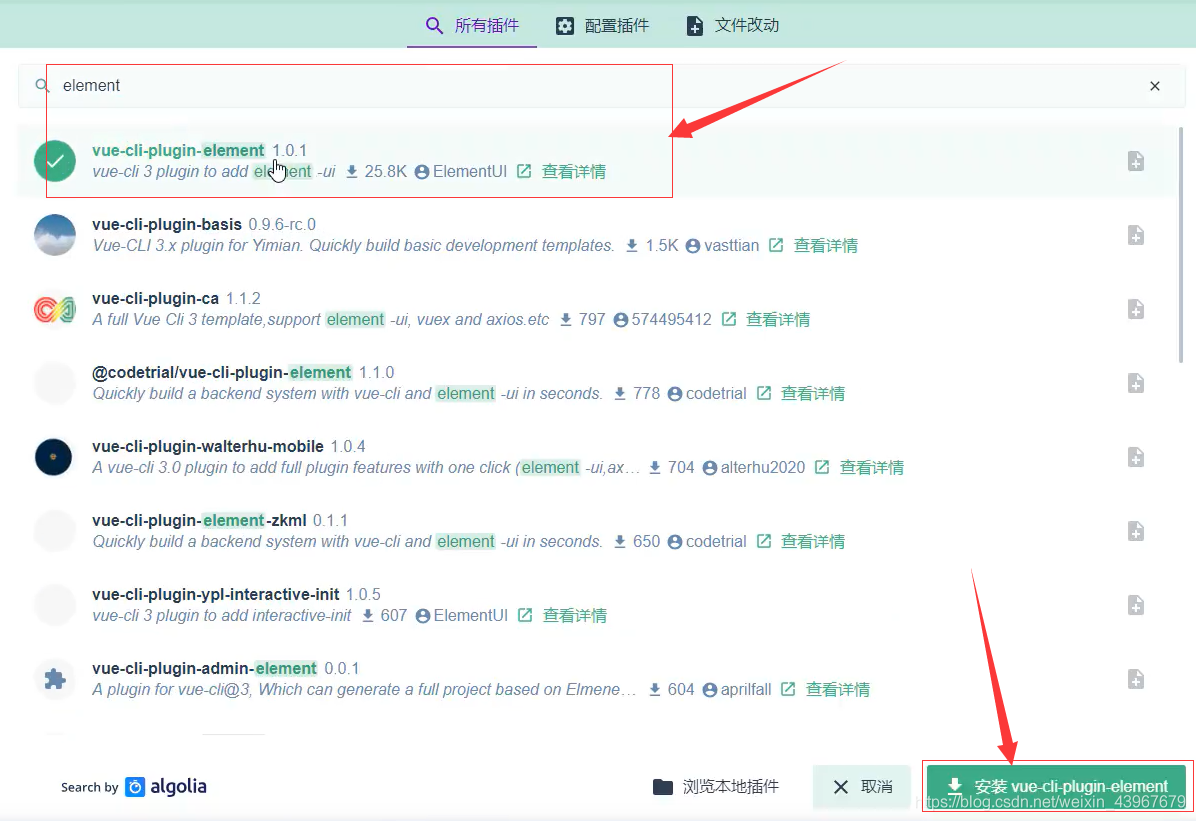Click the add-file icon on vue-cli-plugin-element row
The height and width of the screenshot is (821, 1196).
(1136, 161)
